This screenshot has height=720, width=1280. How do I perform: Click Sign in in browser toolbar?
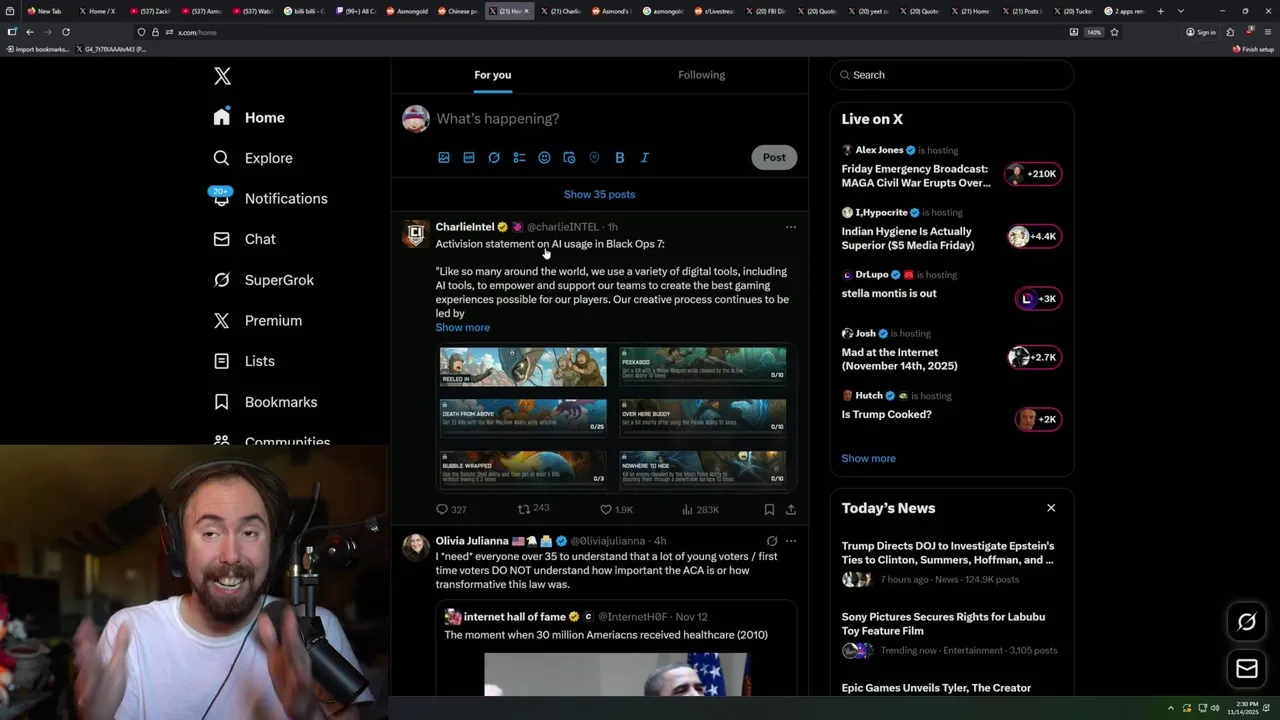coord(1201,32)
